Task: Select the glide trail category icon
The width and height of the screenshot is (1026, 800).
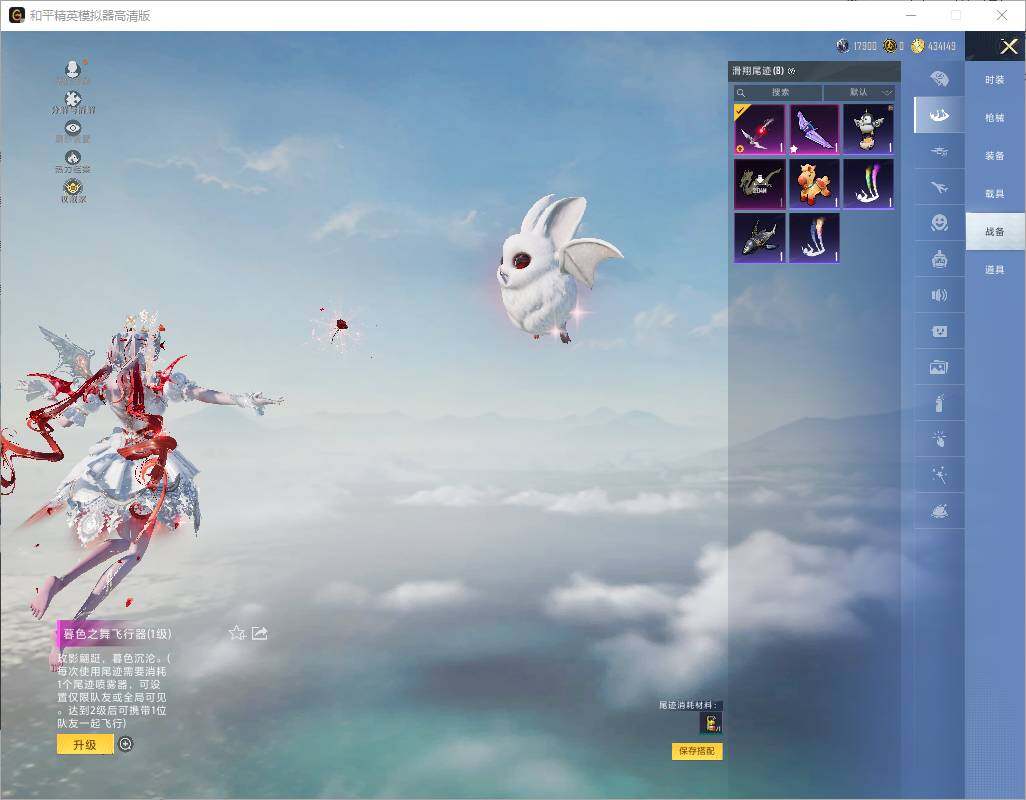Action: [940, 115]
